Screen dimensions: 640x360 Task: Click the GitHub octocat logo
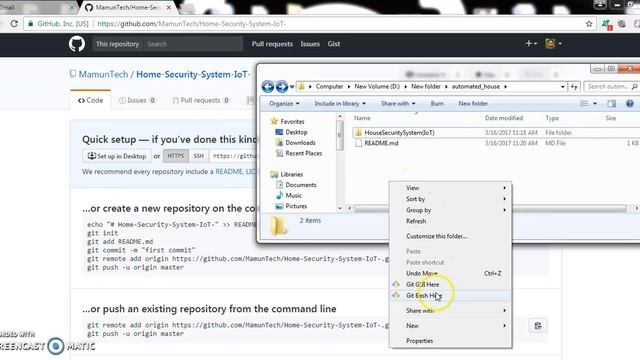coord(77,44)
